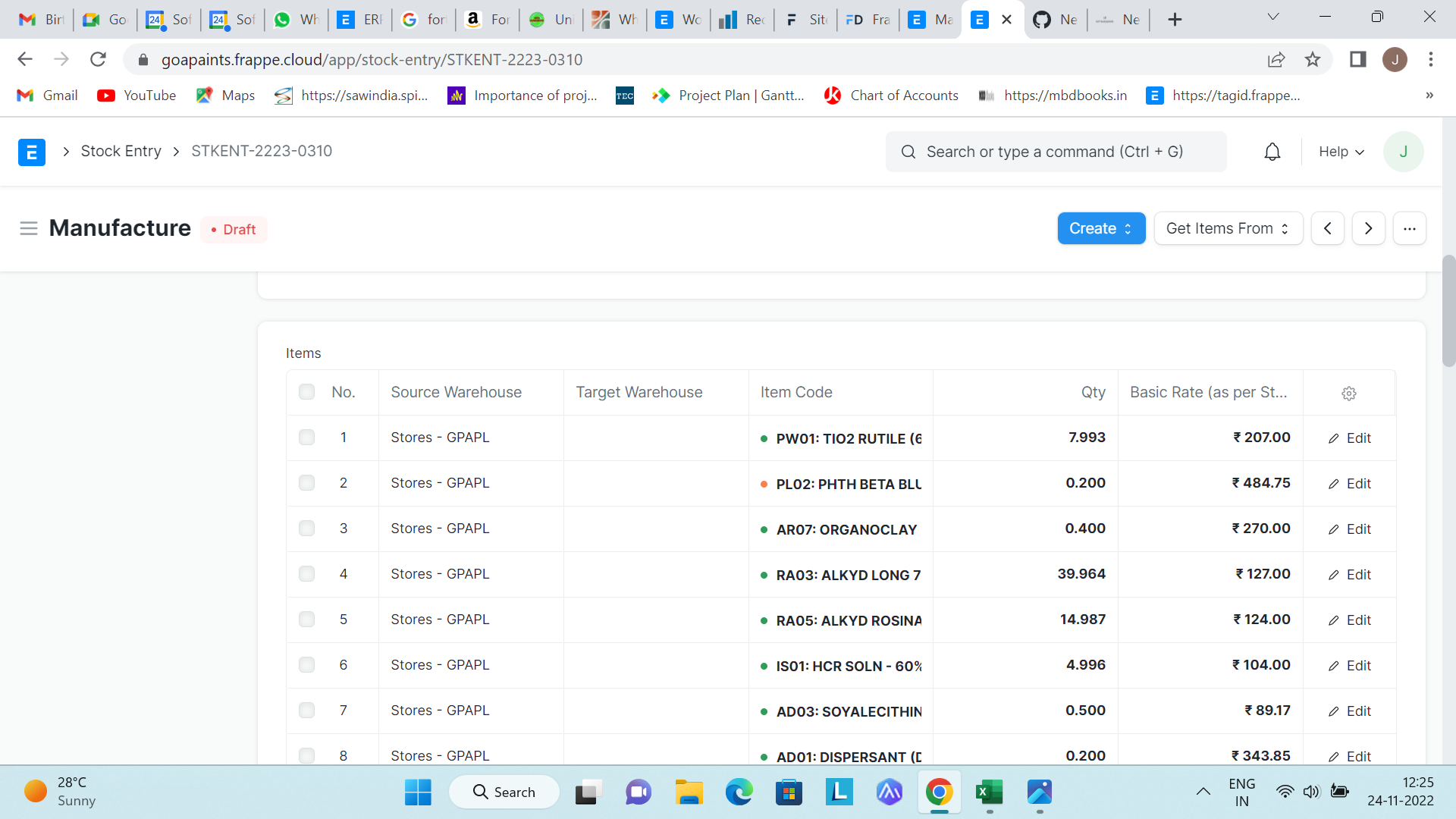Tick the checkbox for item row 1
The image size is (1456, 819).
tap(306, 438)
